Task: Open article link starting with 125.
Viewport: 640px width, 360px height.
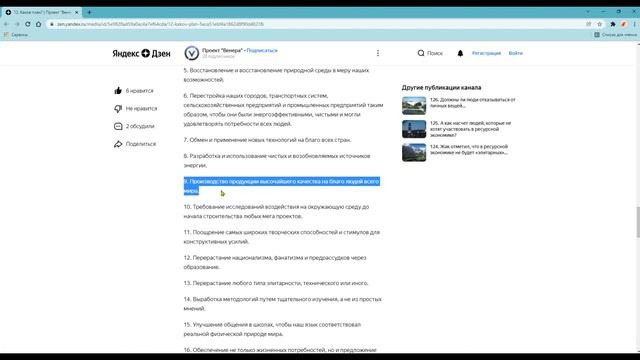Action: click(x=470, y=129)
